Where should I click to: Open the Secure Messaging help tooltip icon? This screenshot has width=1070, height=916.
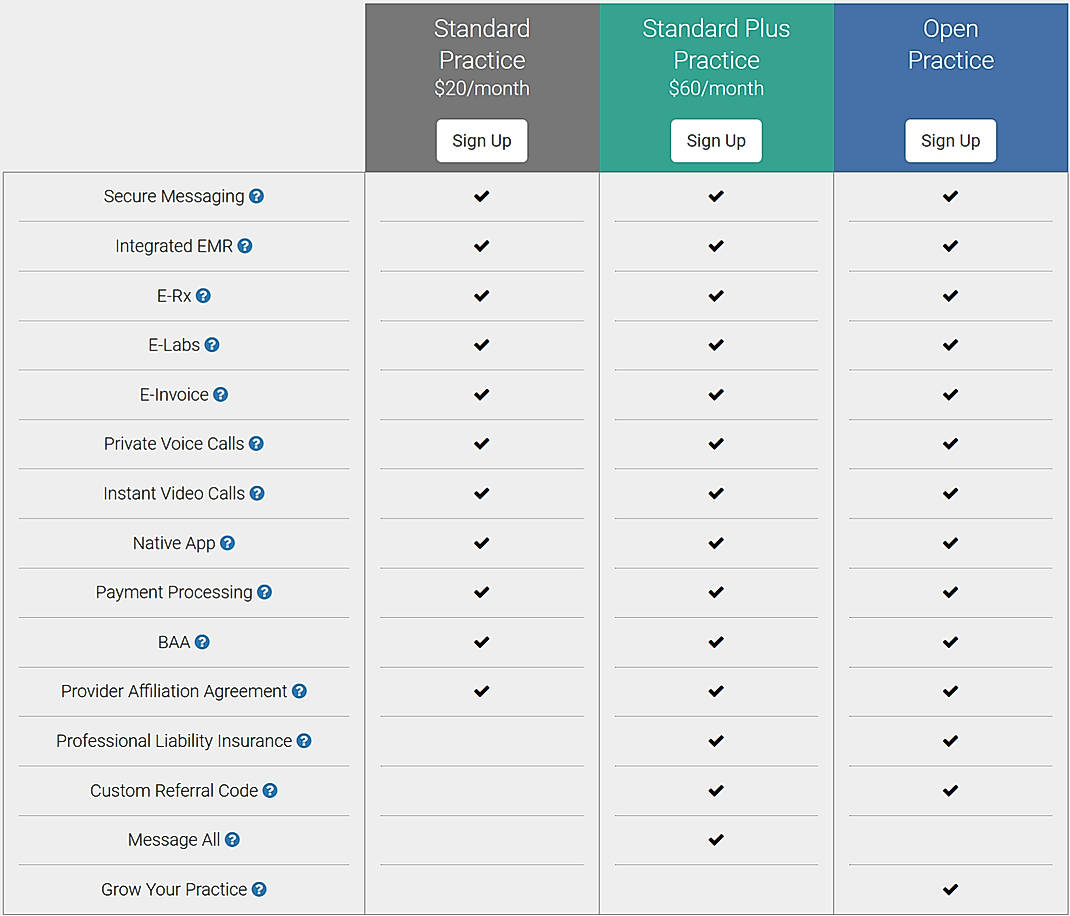coord(257,196)
